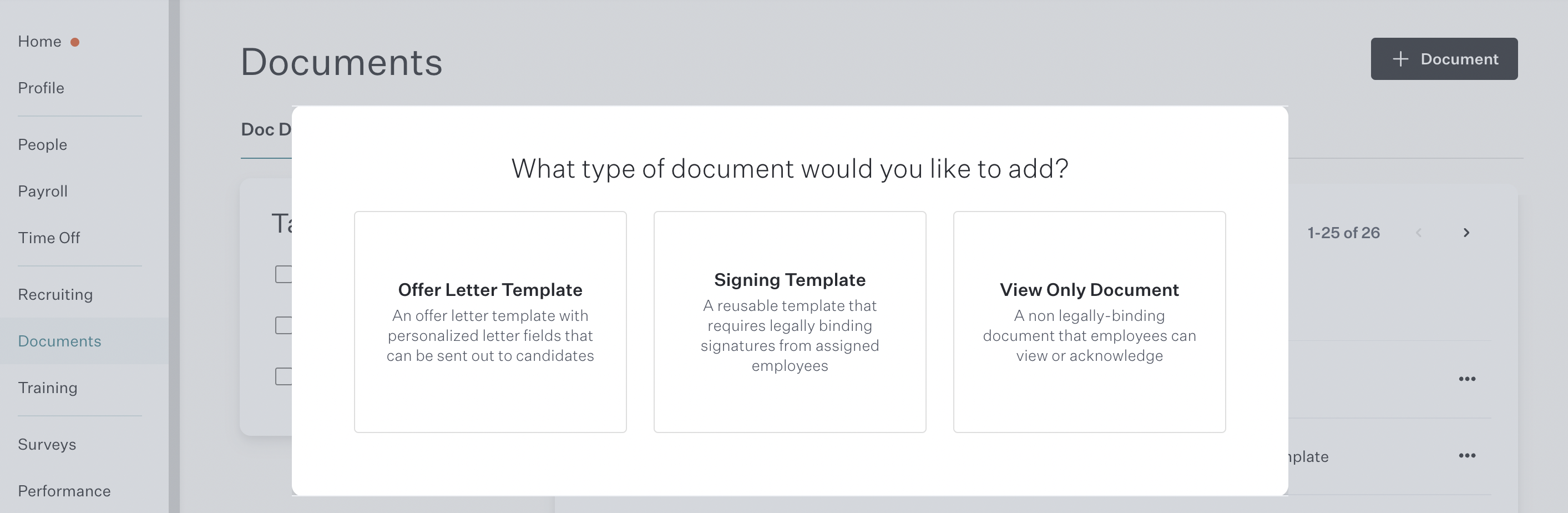This screenshot has width=1568, height=513.
Task: Open Surveys in the sidebar
Action: (47, 444)
